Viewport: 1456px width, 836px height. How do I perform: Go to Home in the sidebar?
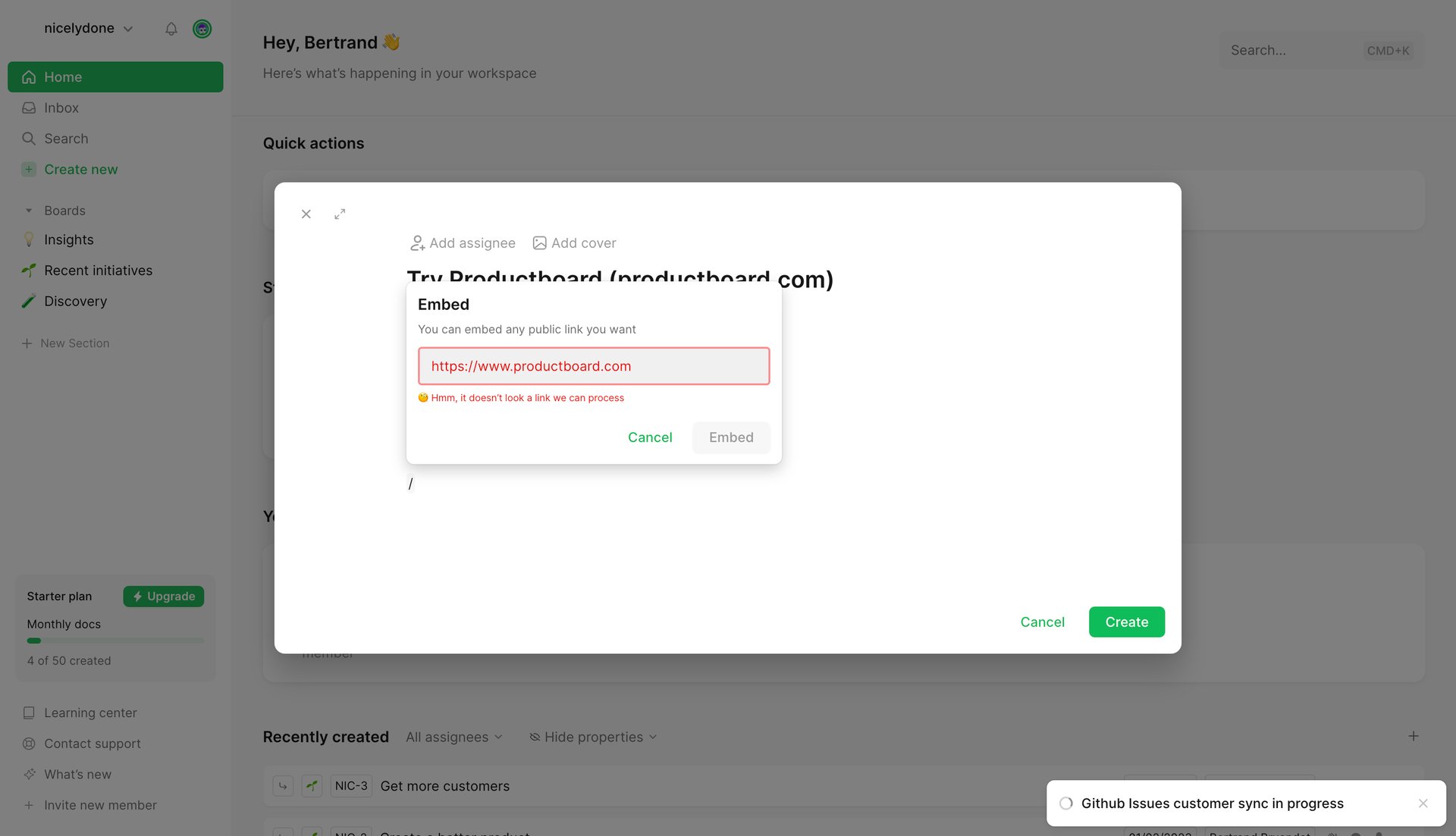(63, 77)
